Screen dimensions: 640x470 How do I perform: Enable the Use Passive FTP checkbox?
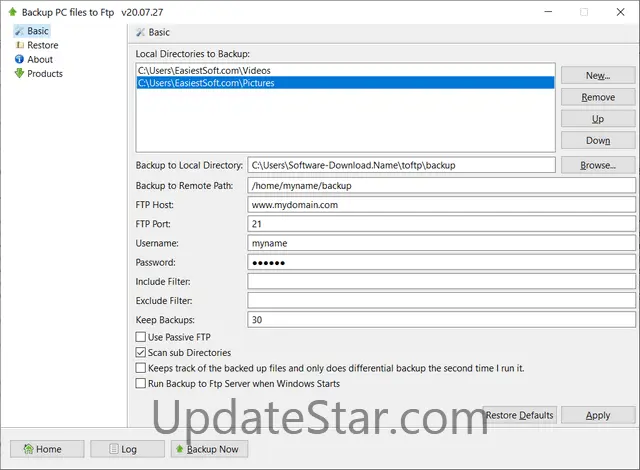[x=141, y=337]
